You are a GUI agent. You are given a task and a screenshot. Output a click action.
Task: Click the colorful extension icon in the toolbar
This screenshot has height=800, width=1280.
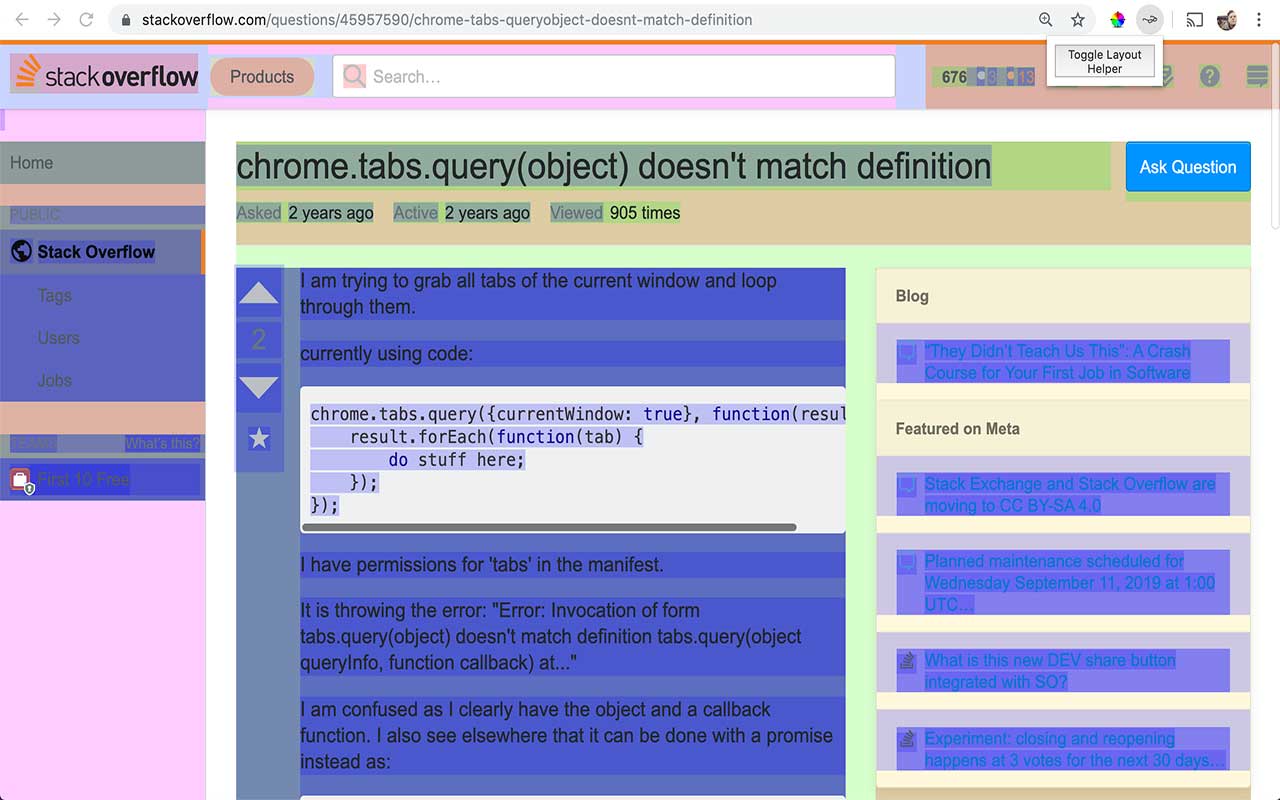[1117, 19]
